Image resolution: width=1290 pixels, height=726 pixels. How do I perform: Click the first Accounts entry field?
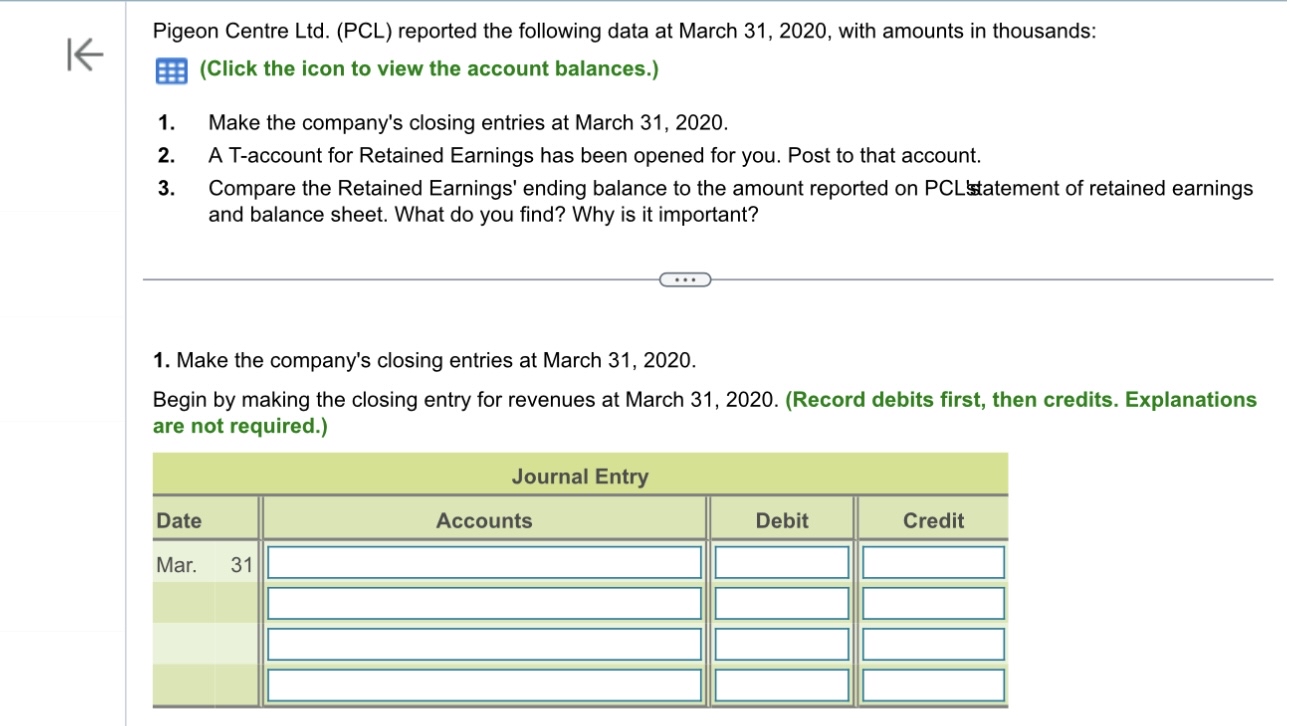tap(484, 561)
